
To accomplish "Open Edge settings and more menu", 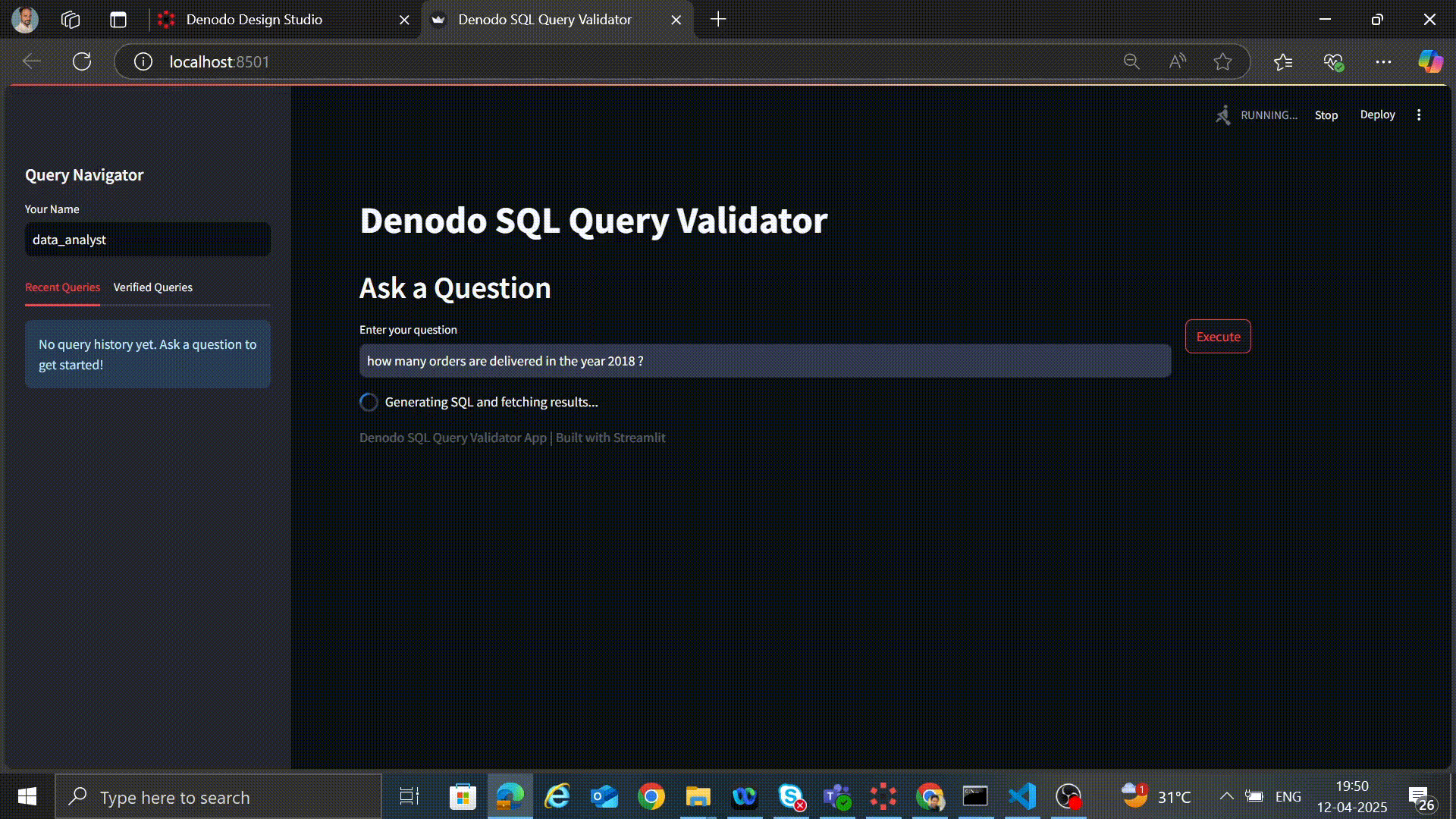I will click(1383, 61).
